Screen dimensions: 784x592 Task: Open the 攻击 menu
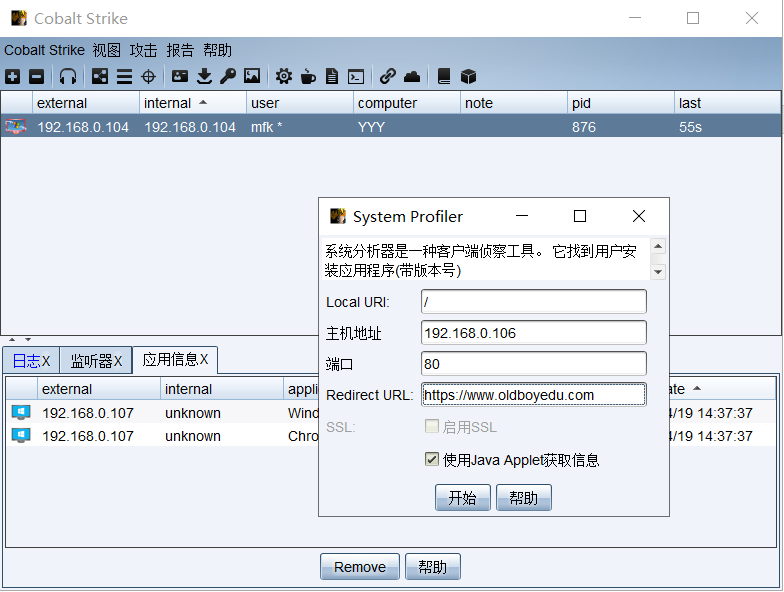click(x=143, y=50)
